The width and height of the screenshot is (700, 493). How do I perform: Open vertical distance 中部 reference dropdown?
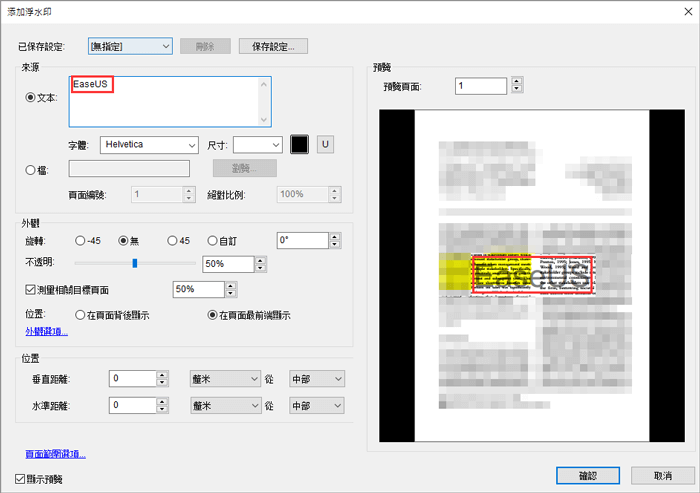tap(317, 379)
